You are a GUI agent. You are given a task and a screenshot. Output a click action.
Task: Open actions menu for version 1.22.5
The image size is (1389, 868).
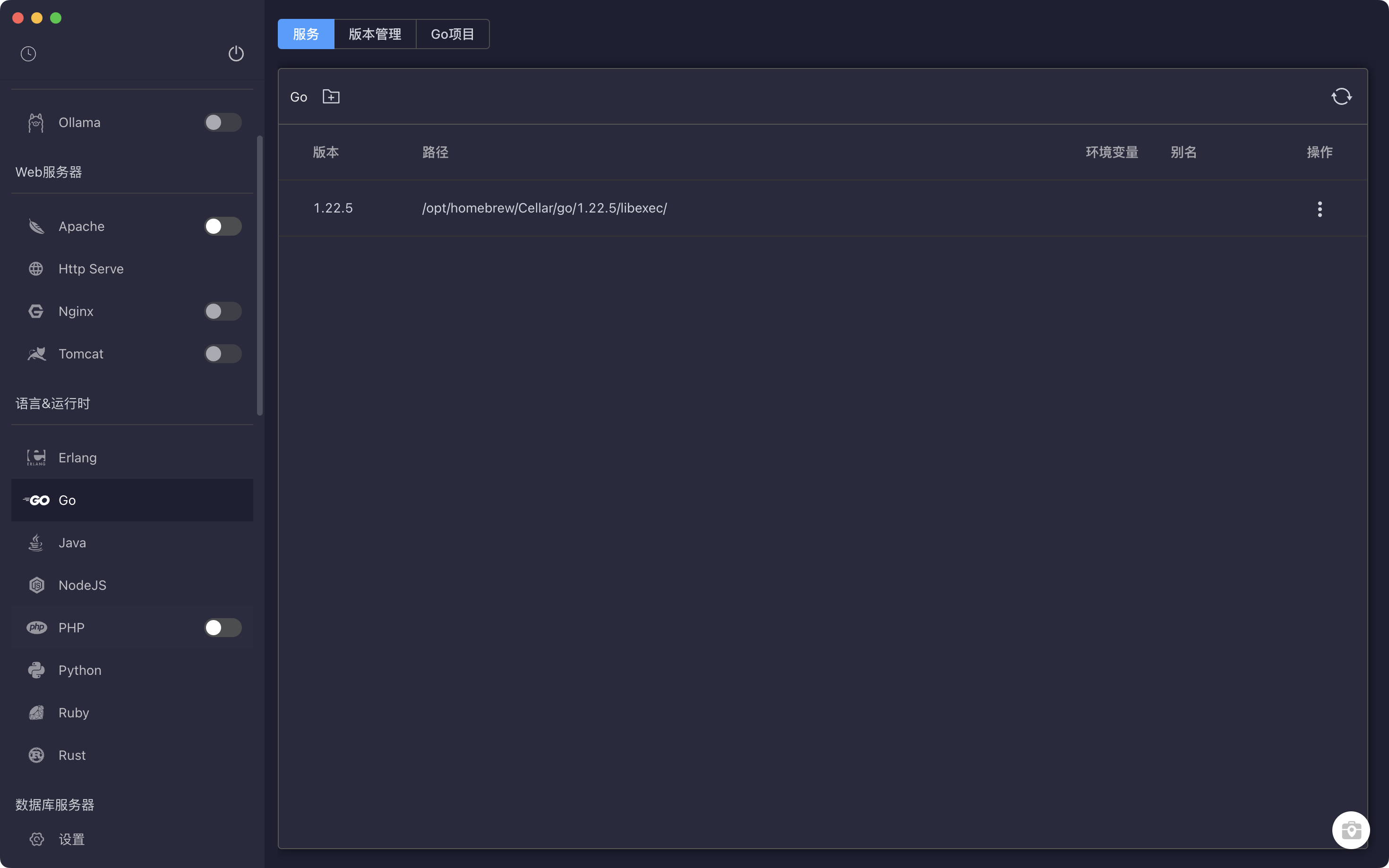click(1320, 209)
